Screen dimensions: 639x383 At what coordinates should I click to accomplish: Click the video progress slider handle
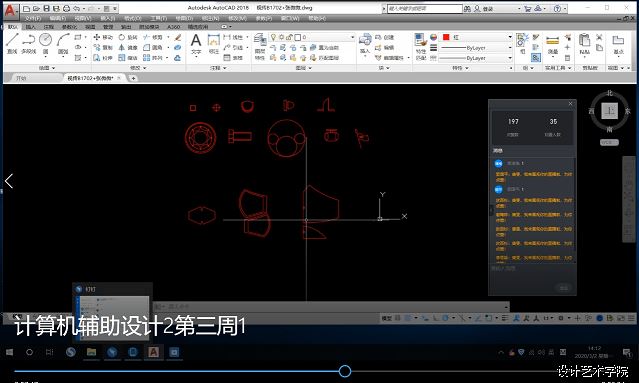click(x=345, y=371)
